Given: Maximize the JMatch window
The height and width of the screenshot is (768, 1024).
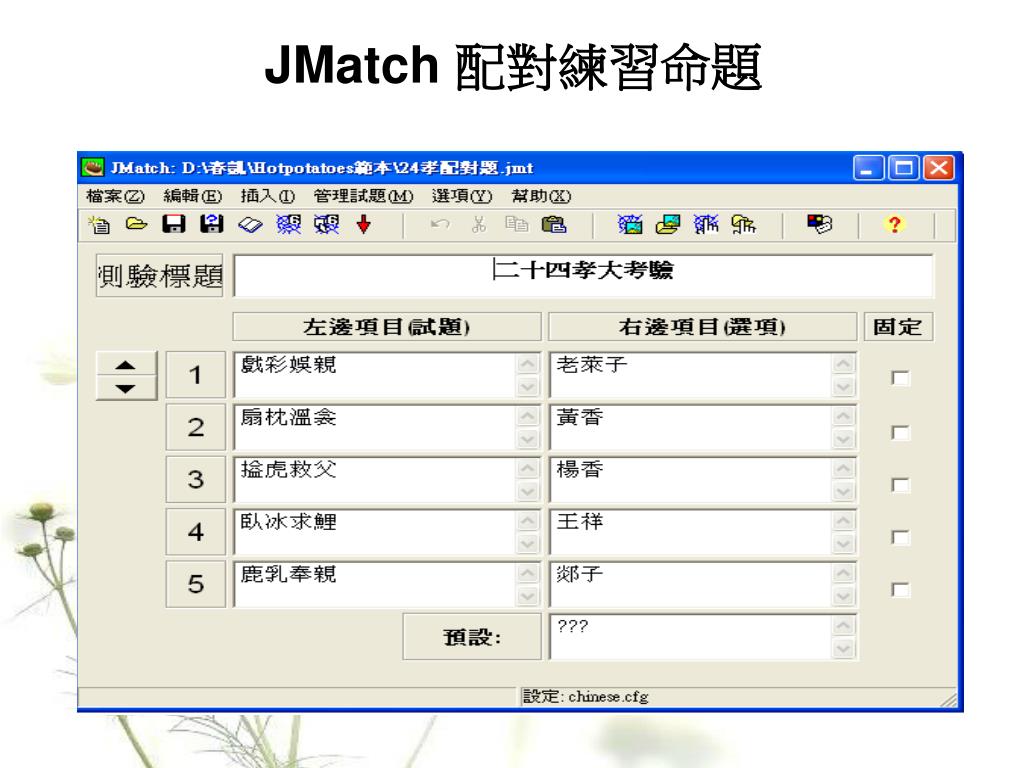Looking at the screenshot, I should coord(904,168).
